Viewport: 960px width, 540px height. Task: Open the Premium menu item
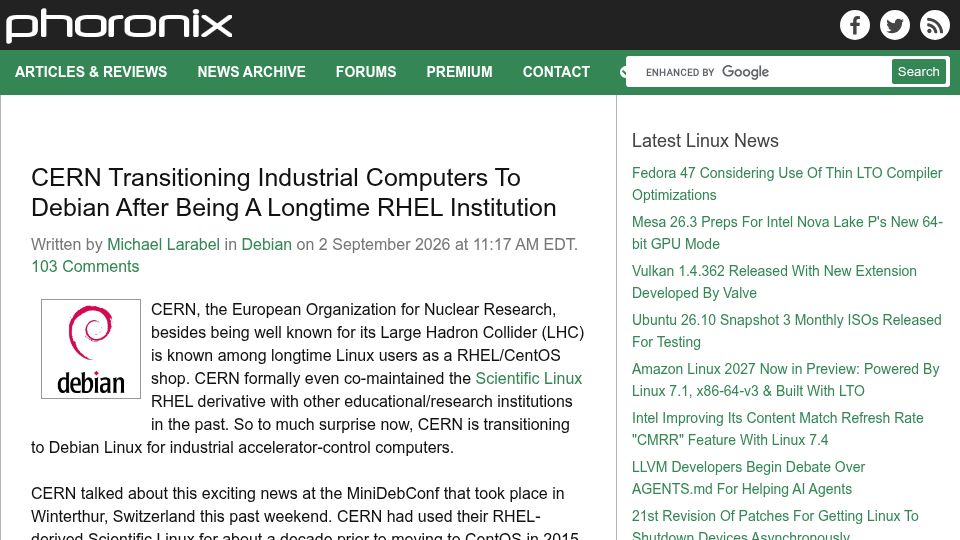(x=459, y=72)
